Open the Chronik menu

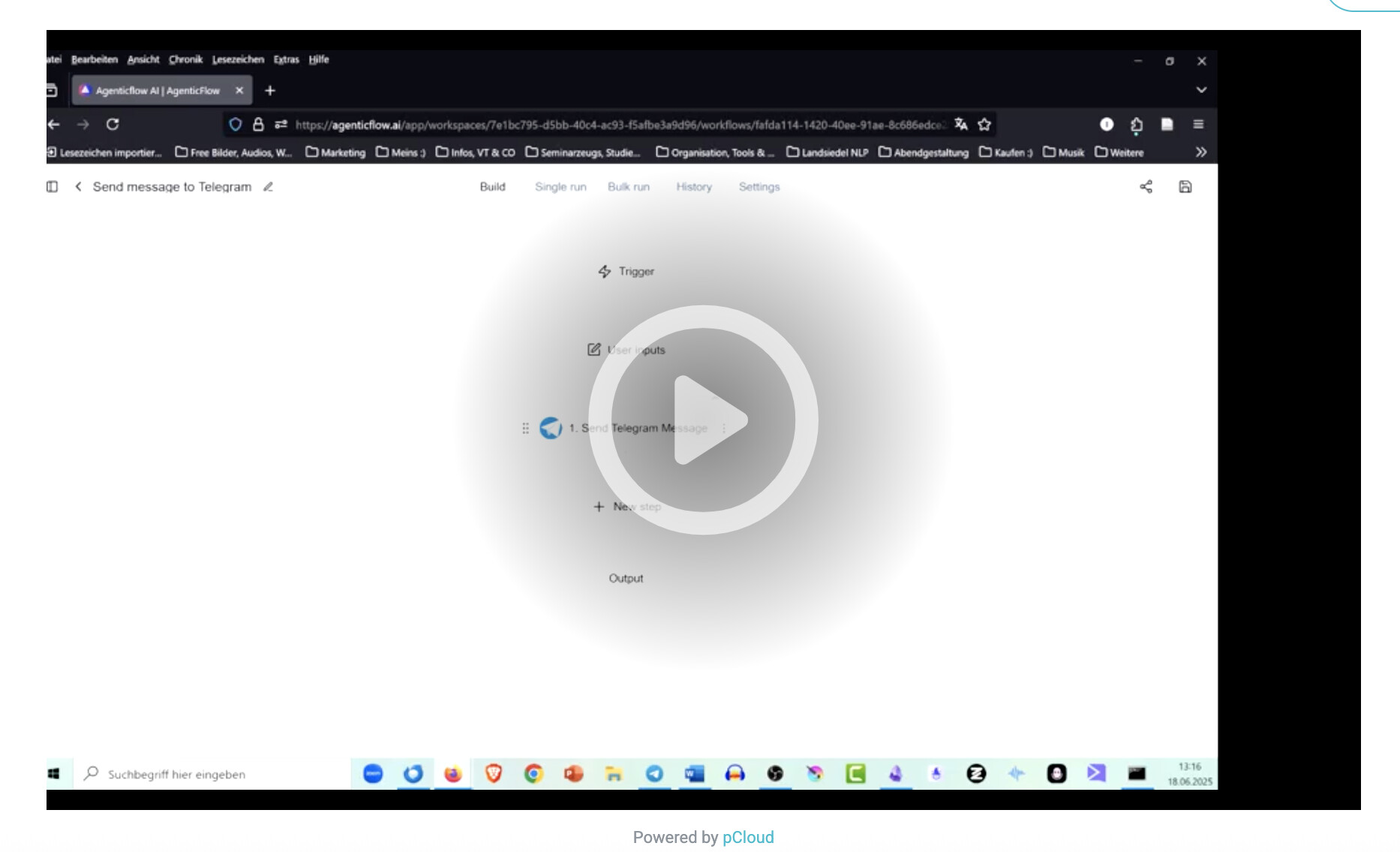pyautogui.click(x=185, y=59)
